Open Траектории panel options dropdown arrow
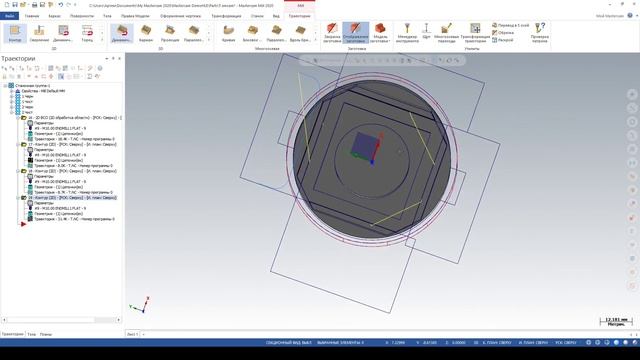 coord(107,59)
